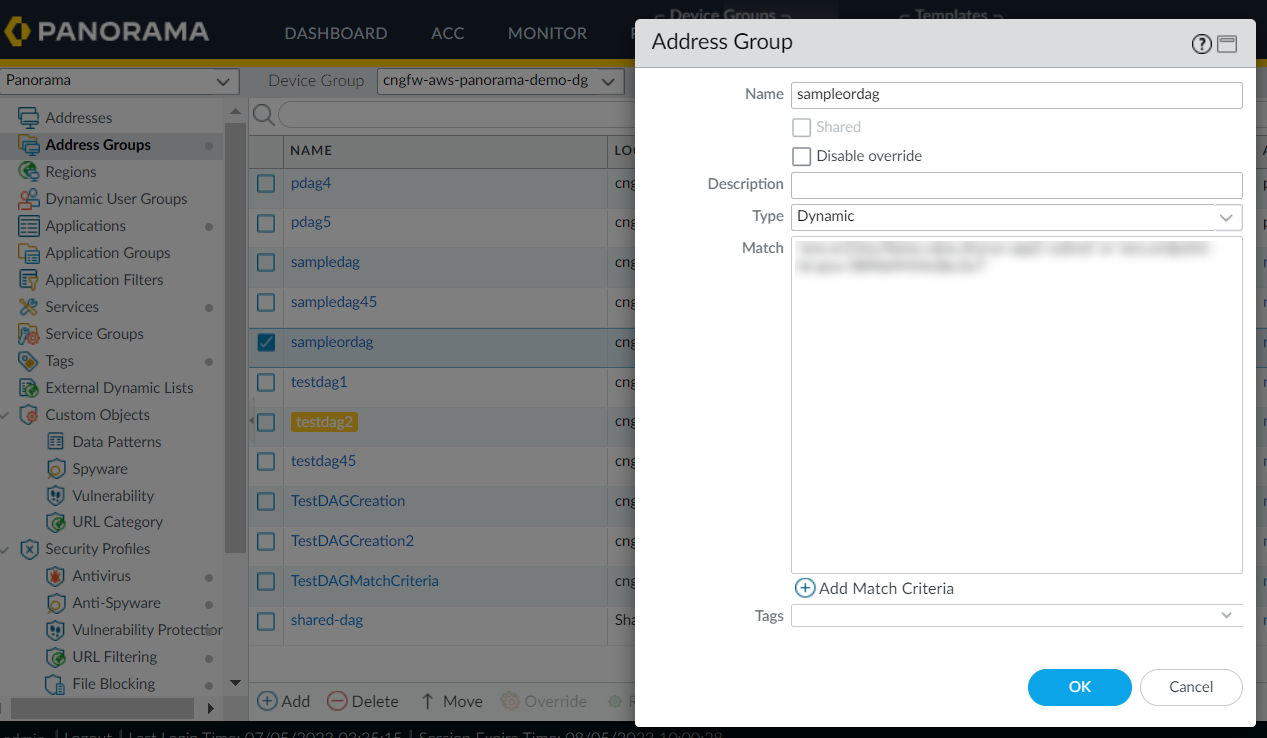The image size is (1267, 738).
Task: Click the Add Match Criteria plus icon
Action: point(804,588)
